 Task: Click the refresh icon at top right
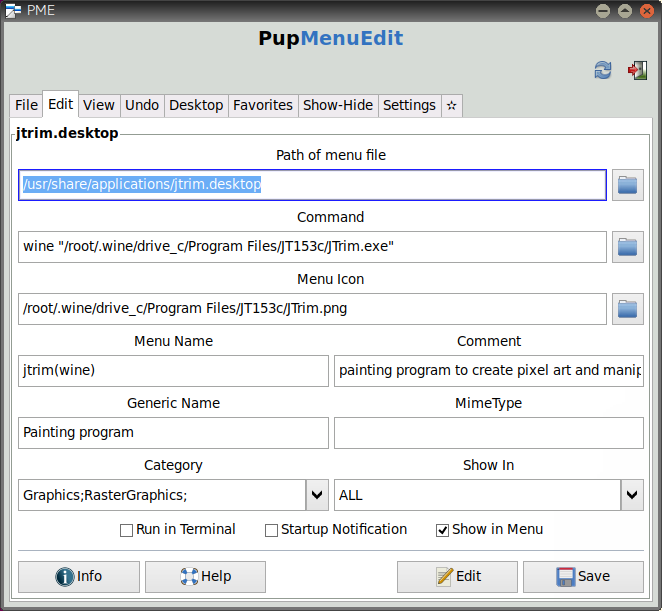pyautogui.click(x=603, y=70)
